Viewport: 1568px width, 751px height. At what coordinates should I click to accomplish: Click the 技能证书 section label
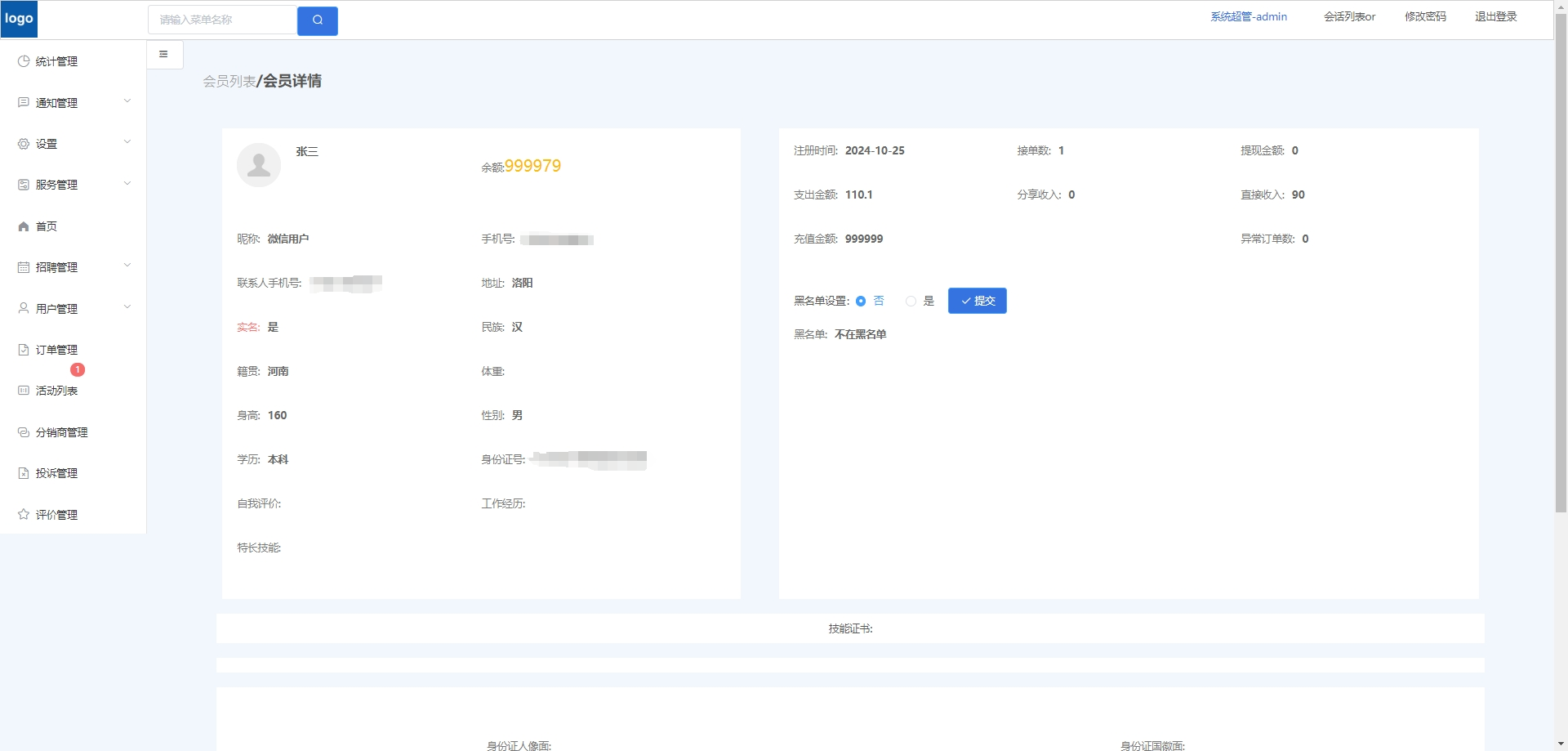coord(850,628)
